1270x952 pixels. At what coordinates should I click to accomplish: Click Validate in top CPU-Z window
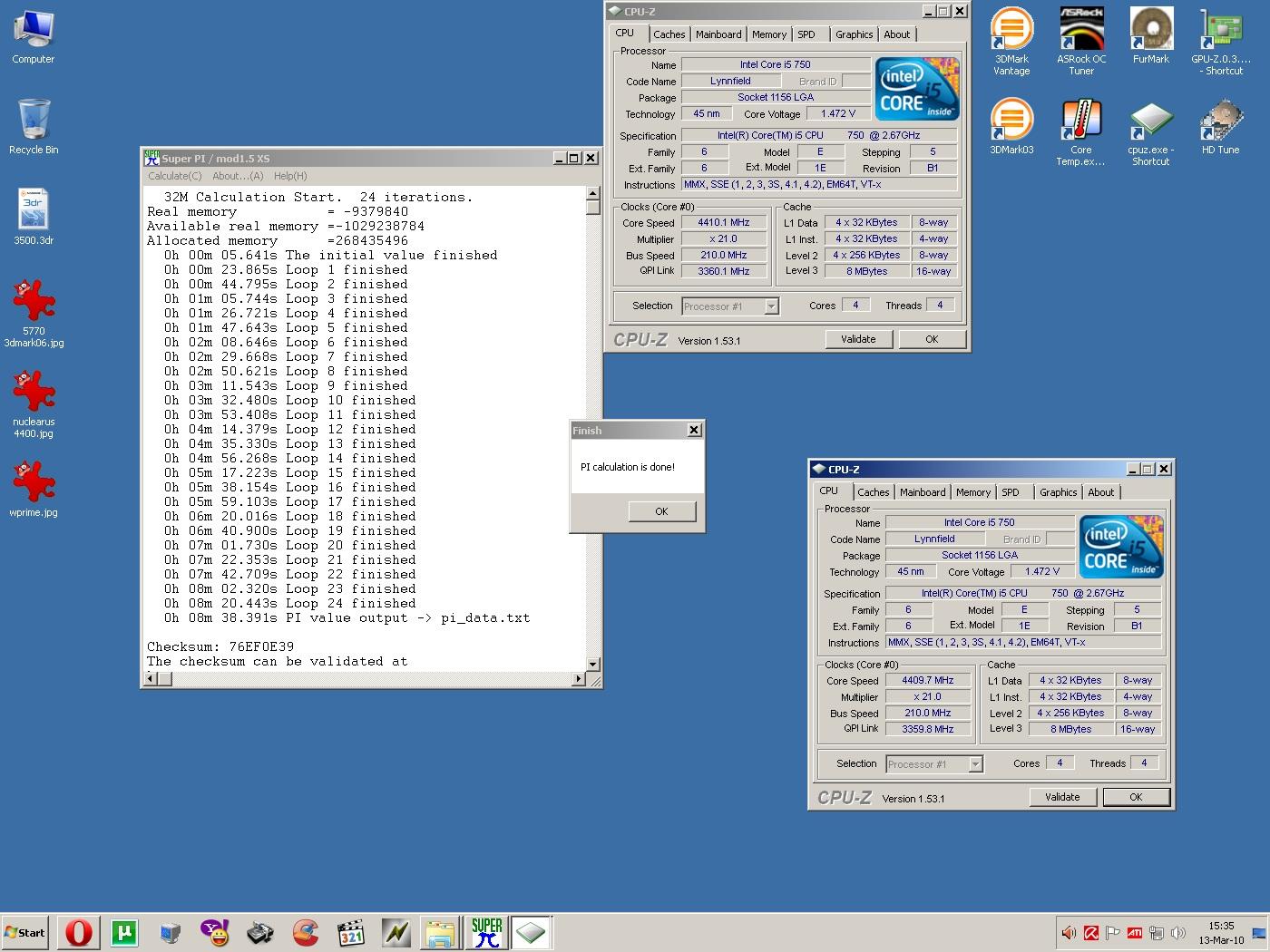point(858,339)
